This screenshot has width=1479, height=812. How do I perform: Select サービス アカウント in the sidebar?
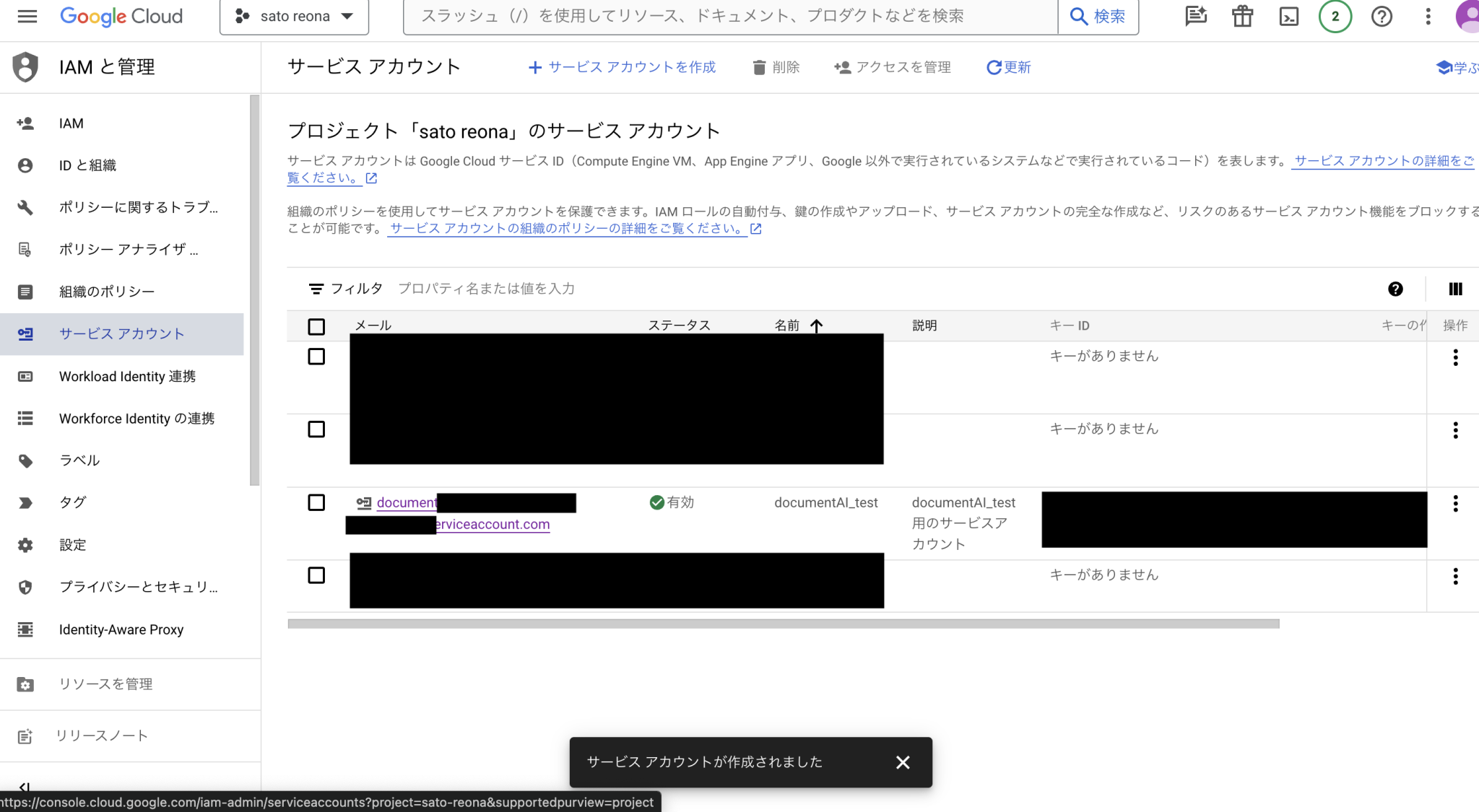120,333
